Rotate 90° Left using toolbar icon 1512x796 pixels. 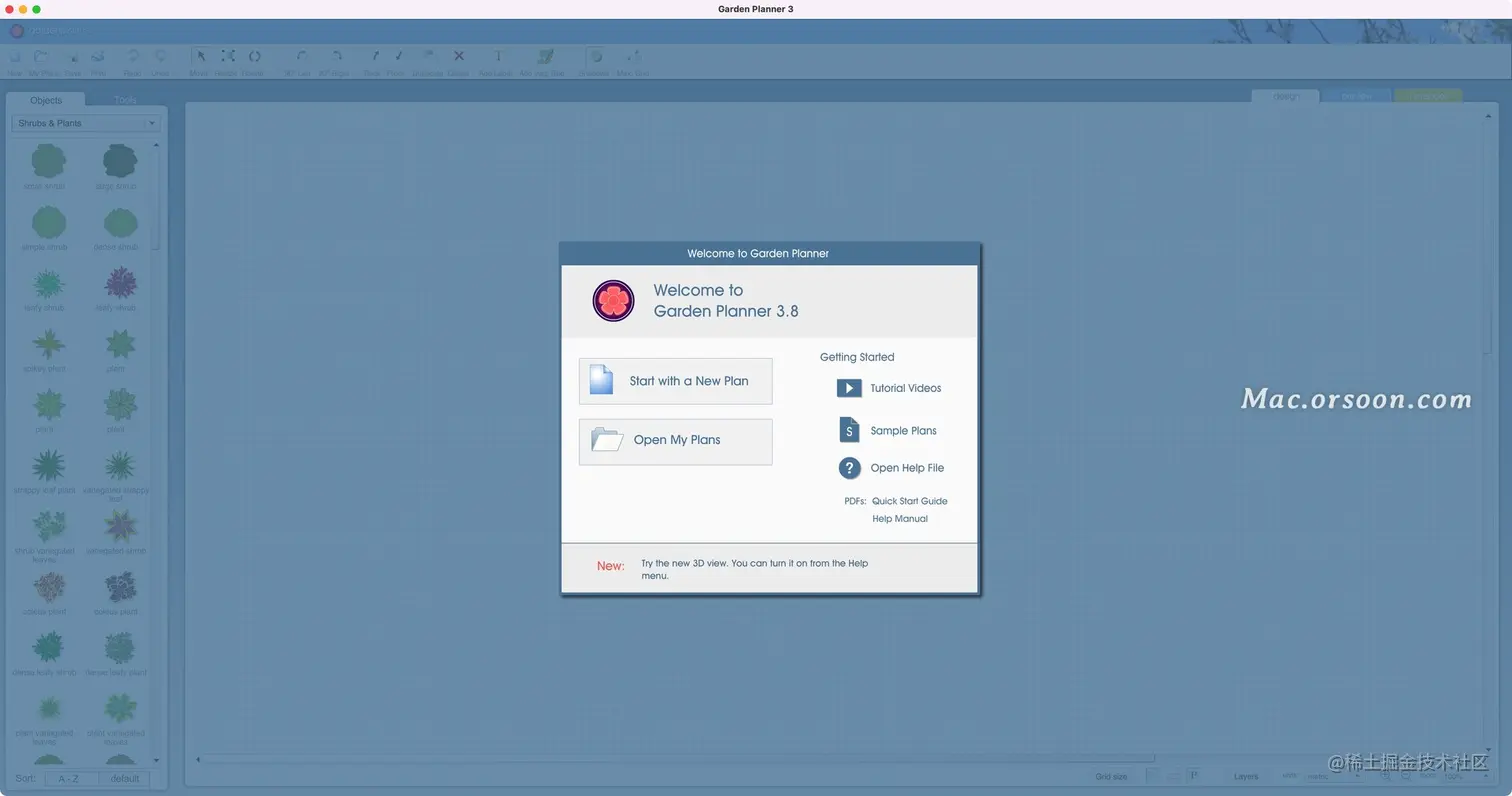(301, 57)
